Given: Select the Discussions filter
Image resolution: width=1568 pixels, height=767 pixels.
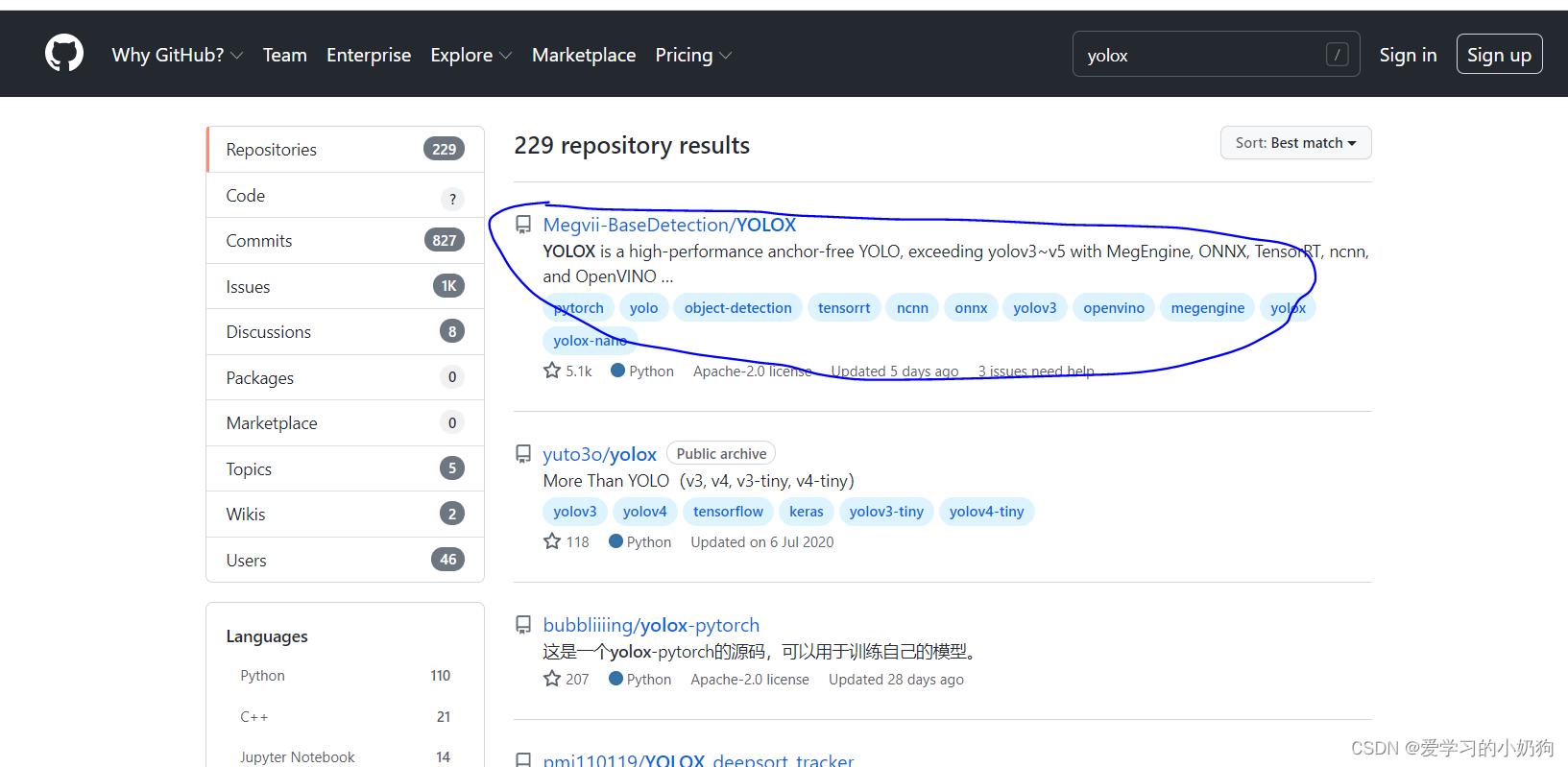Looking at the screenshot, I should click(345, 332).
